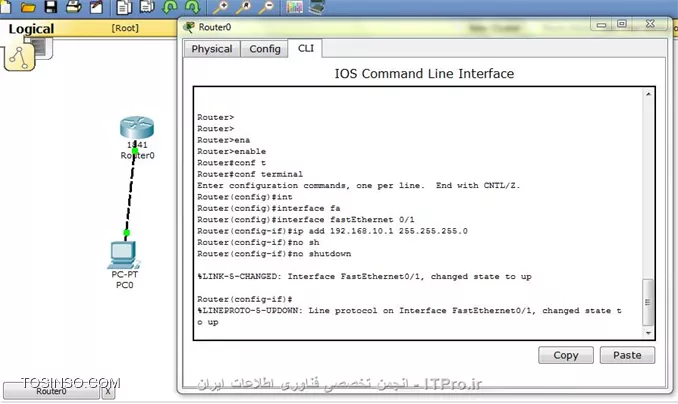Viewport: 678px width, 404px height.
Task: Reset zoom with the middle magnifier
Action: pos(243,6)
